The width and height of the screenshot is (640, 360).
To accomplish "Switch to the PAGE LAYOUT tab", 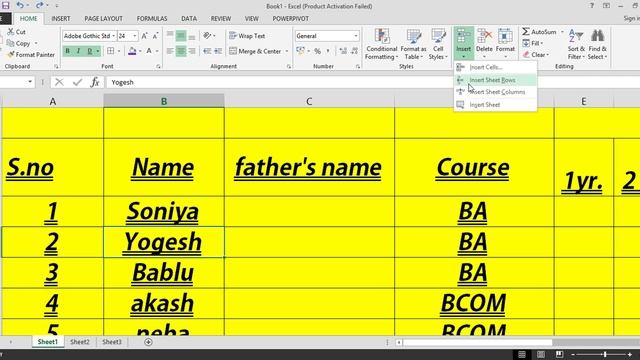I will pos(103,19).
